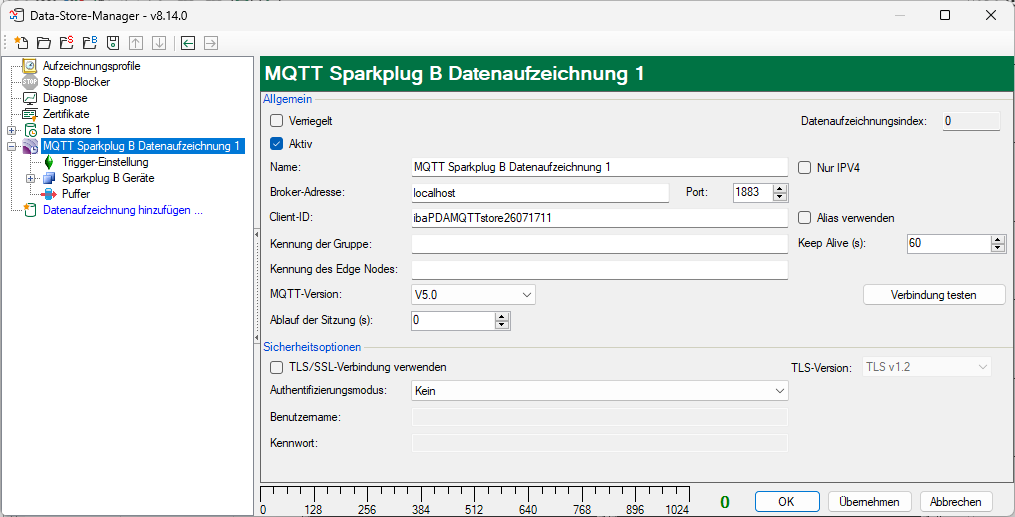Click the Datenaufzeichnungsindex field
This screenshot has height=517, width=1015.
(971, 121)
